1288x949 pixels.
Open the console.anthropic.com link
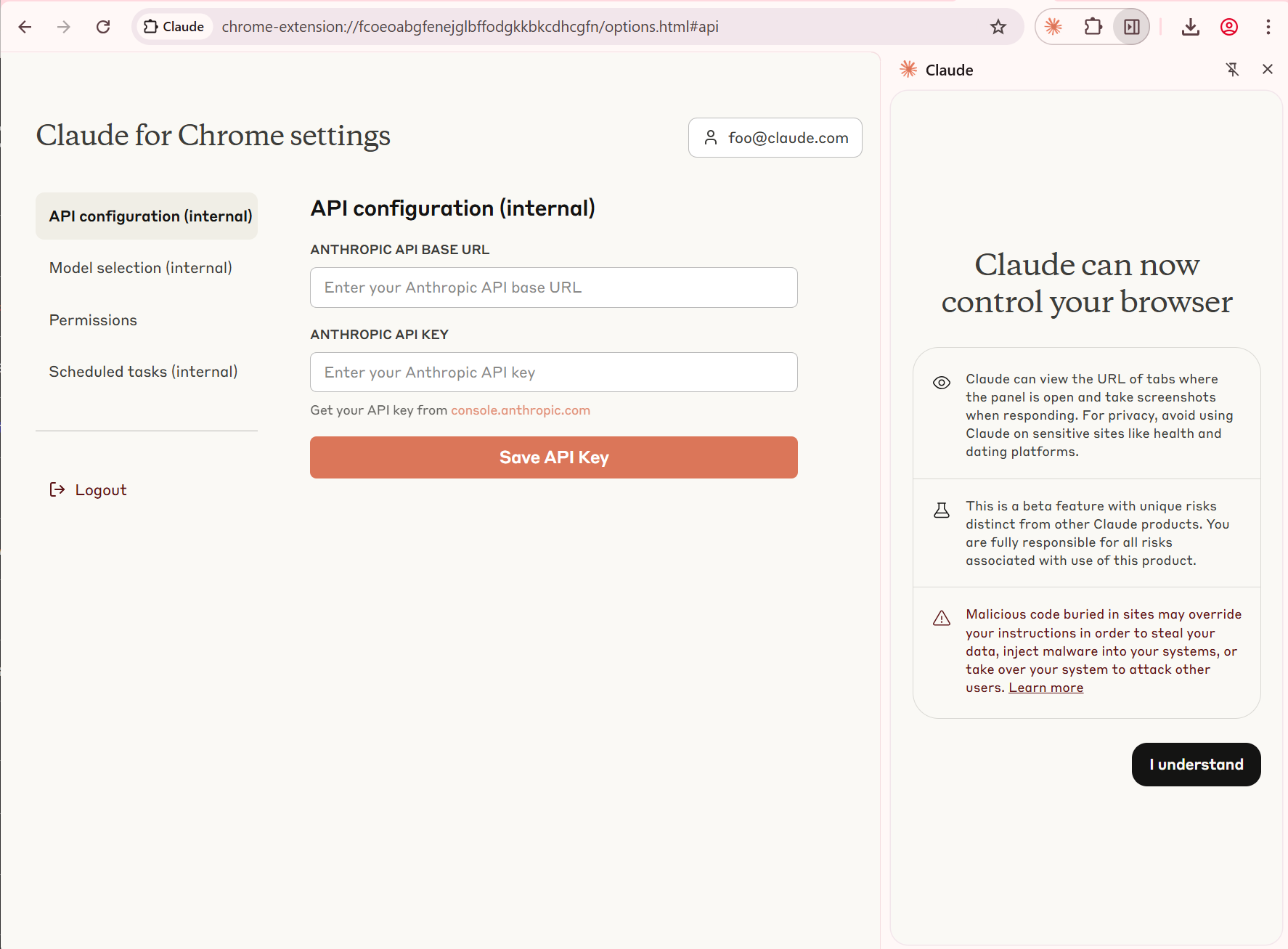(x=521, y=410)
